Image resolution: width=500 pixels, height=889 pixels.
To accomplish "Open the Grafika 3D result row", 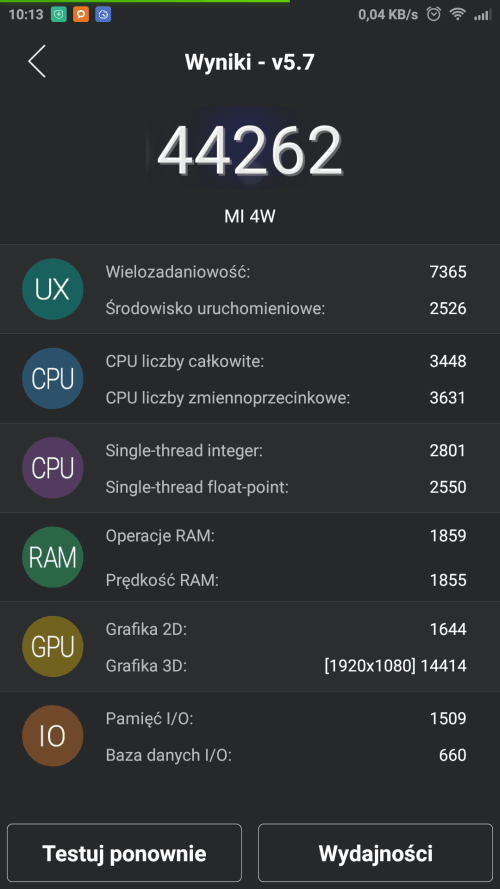I will pyautogui.click(x=286, y=666).
